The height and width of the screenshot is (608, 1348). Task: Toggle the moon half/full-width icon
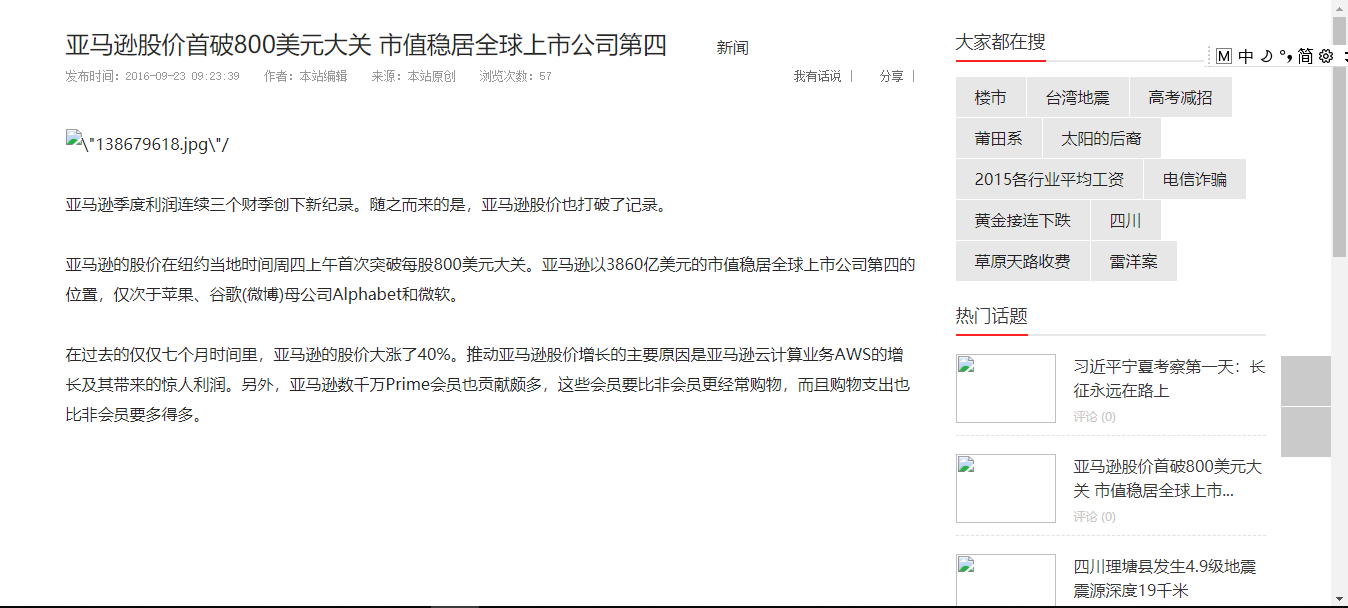[1266, 56]
